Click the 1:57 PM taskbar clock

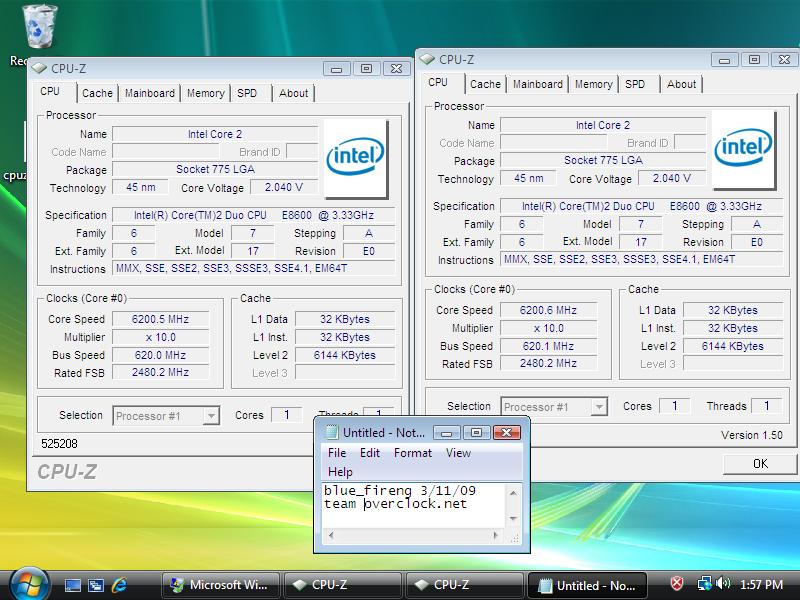[x=761, y=584]
